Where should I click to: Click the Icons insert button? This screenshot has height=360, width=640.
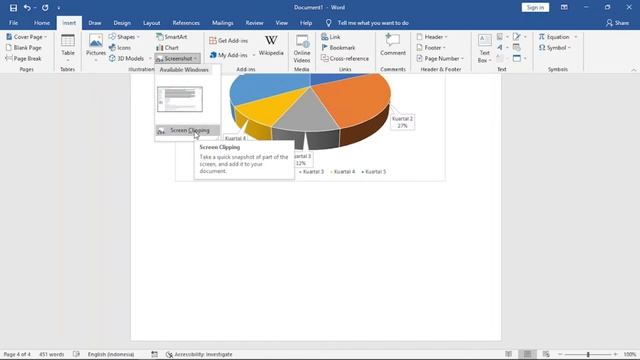pos(120,48)
